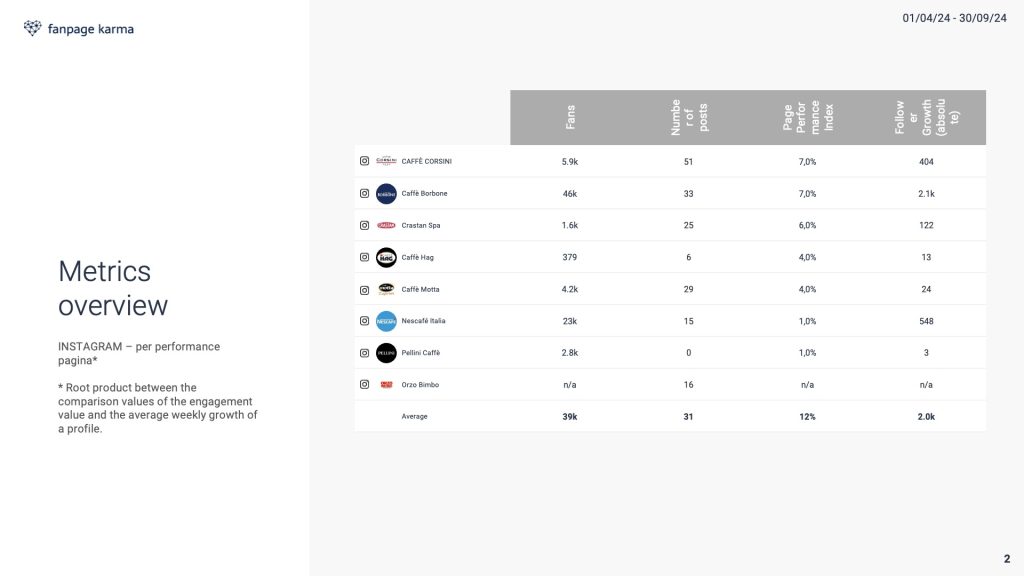This screenshot has height=576, width=1024.
Task: Open the Caffè Borbone profile name
Action: 424,193
